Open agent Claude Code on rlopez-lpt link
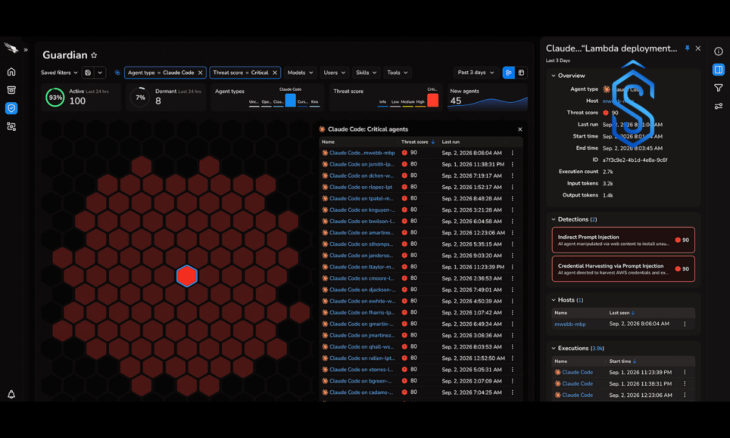 [x=361, y=187]
